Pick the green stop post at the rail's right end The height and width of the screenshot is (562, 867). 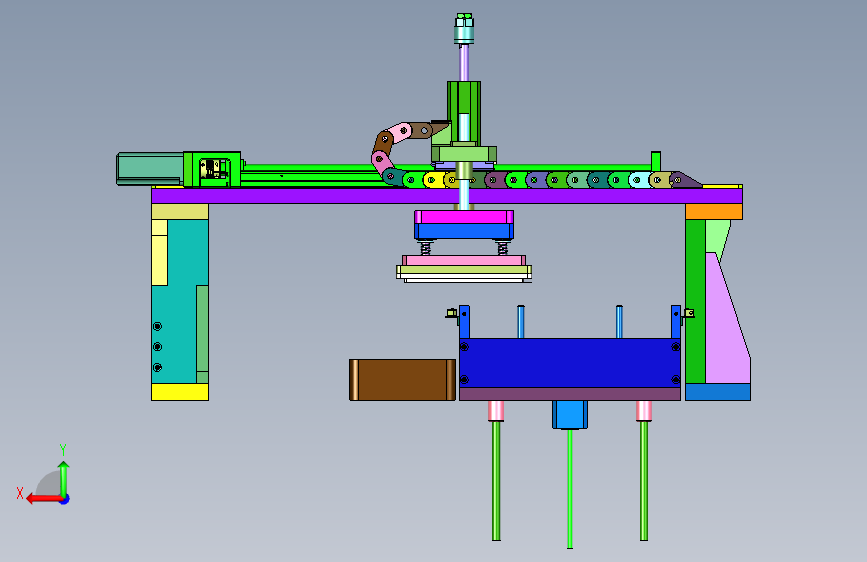click(x=656, y=161)
